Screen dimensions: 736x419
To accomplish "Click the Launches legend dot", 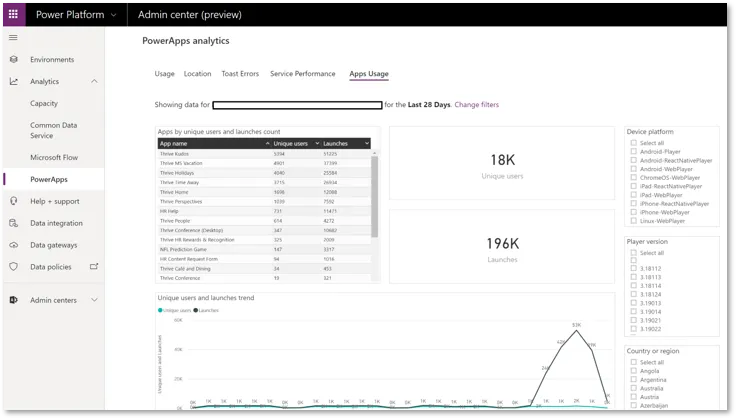I will (196, 310).
